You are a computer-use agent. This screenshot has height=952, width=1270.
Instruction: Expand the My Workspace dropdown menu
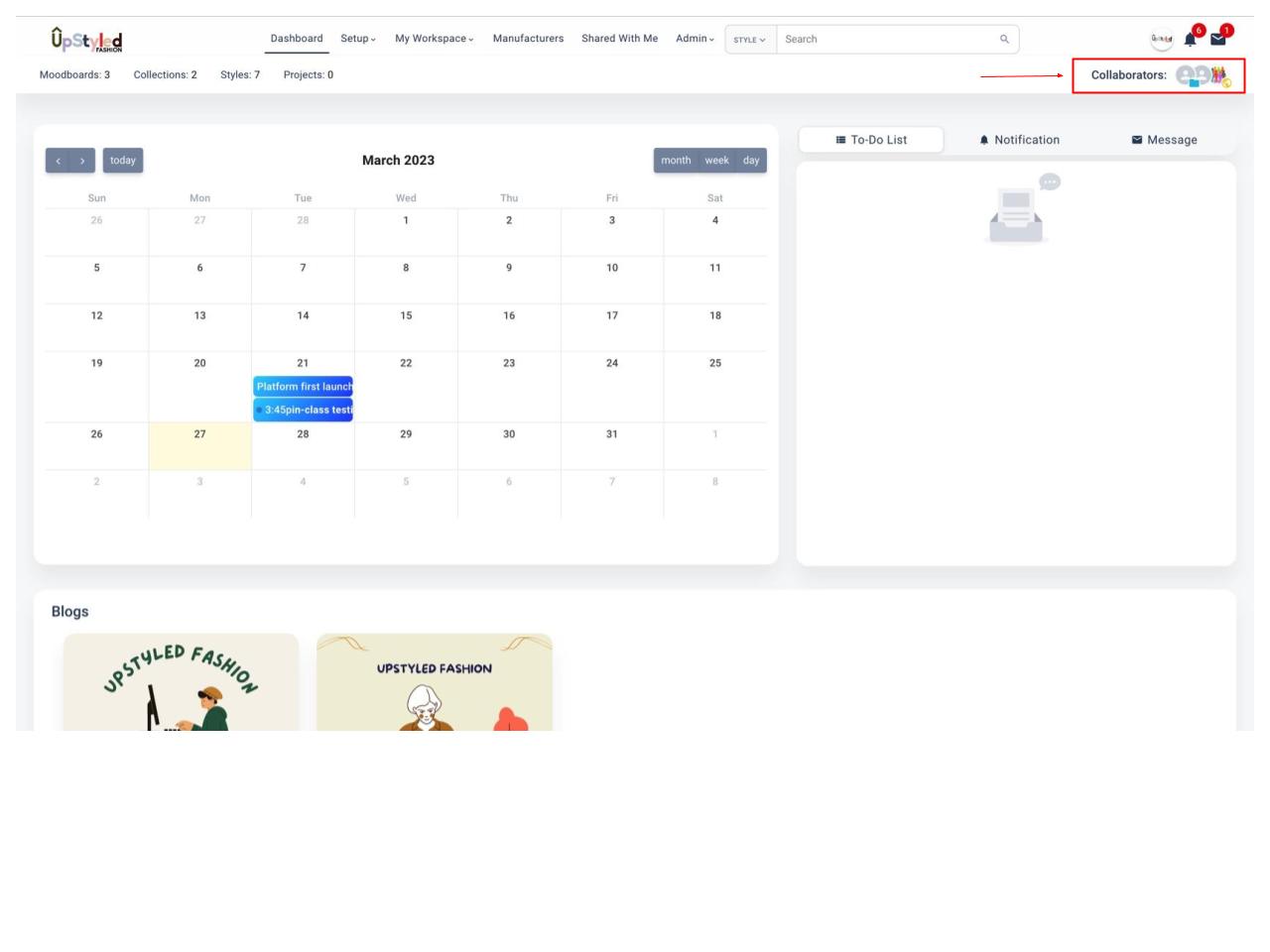point(434,39)
